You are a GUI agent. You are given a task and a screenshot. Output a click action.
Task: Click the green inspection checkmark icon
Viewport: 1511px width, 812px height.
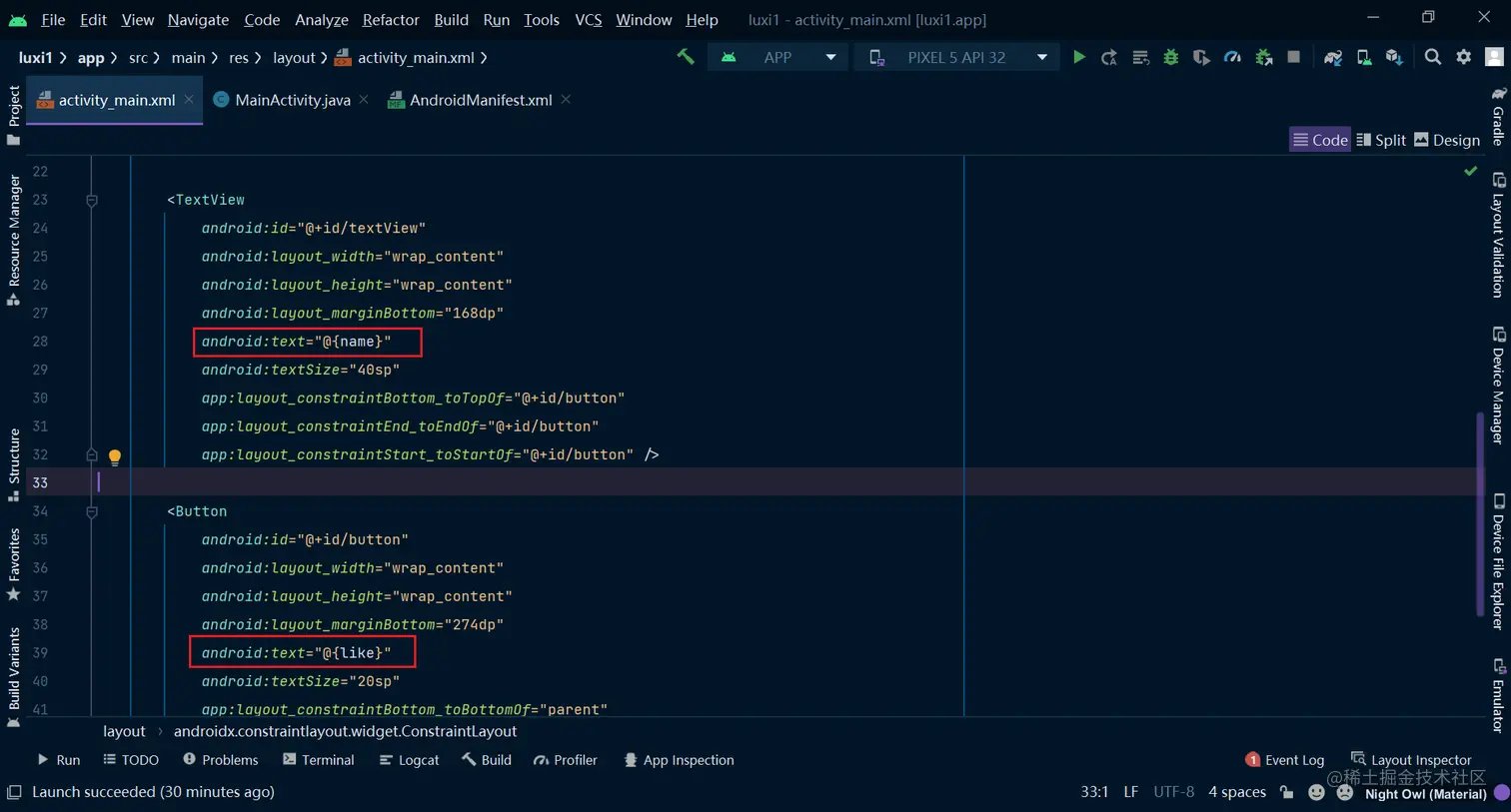click(x=1470, y=172)
